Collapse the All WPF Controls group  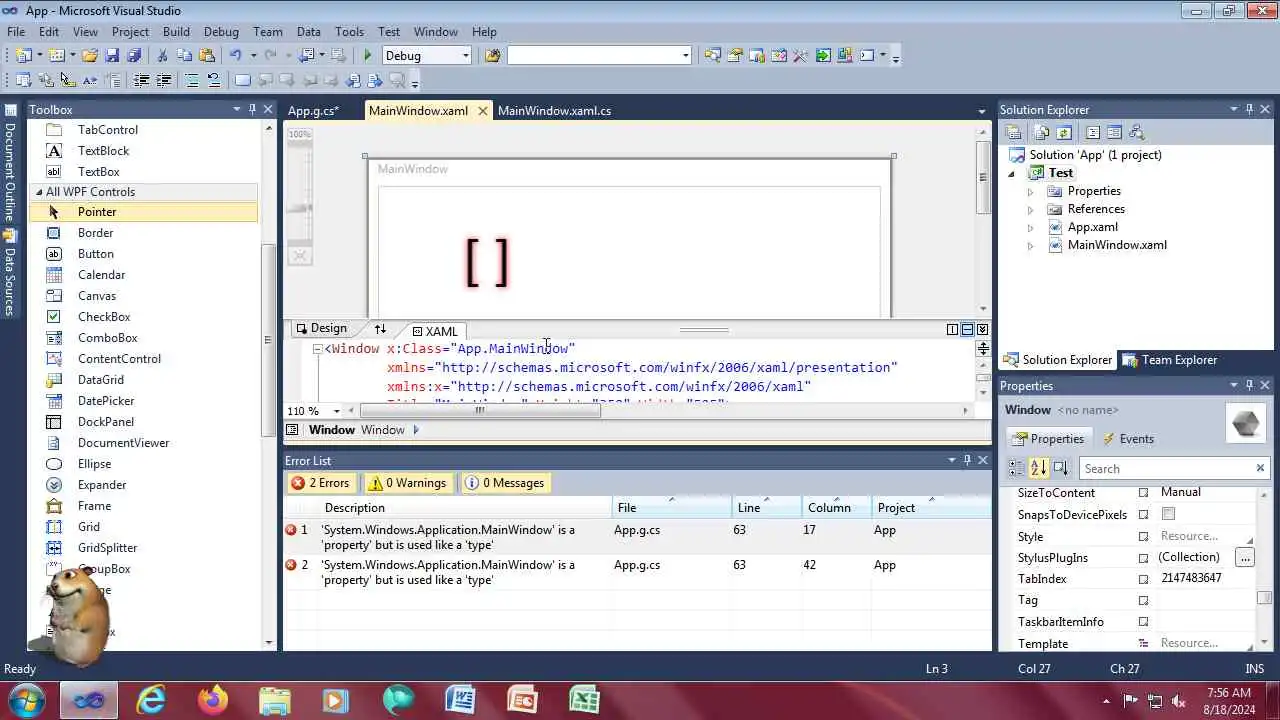coord(40,192)
